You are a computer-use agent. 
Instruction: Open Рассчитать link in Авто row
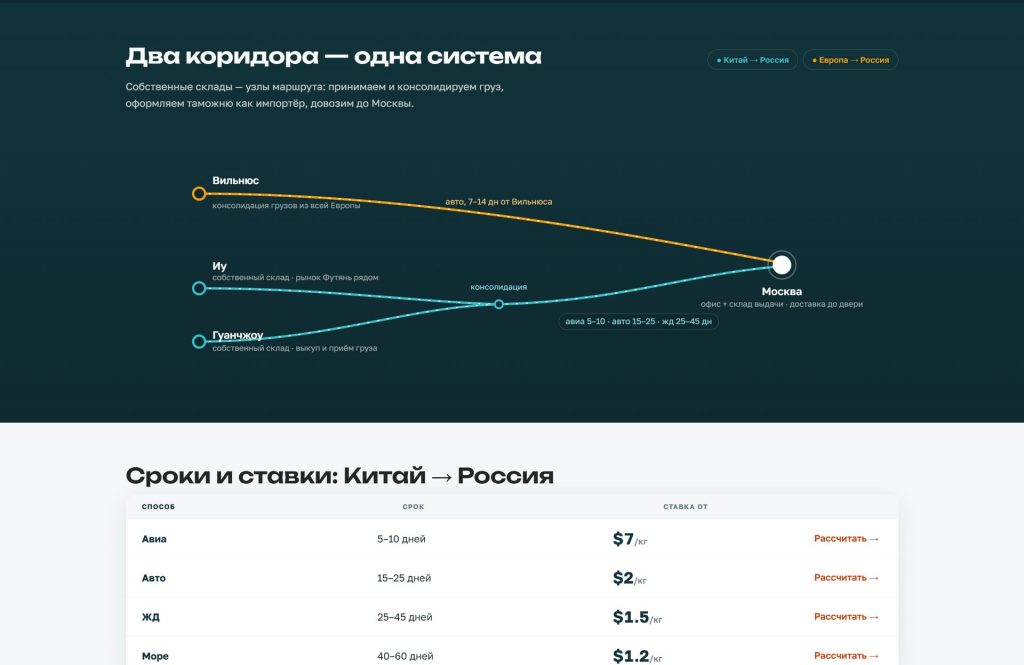846,577
